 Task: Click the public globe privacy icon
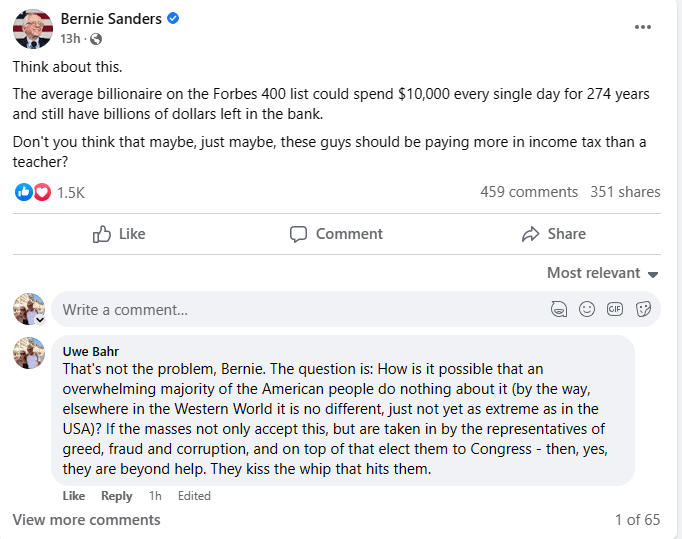tap(96, 39)
